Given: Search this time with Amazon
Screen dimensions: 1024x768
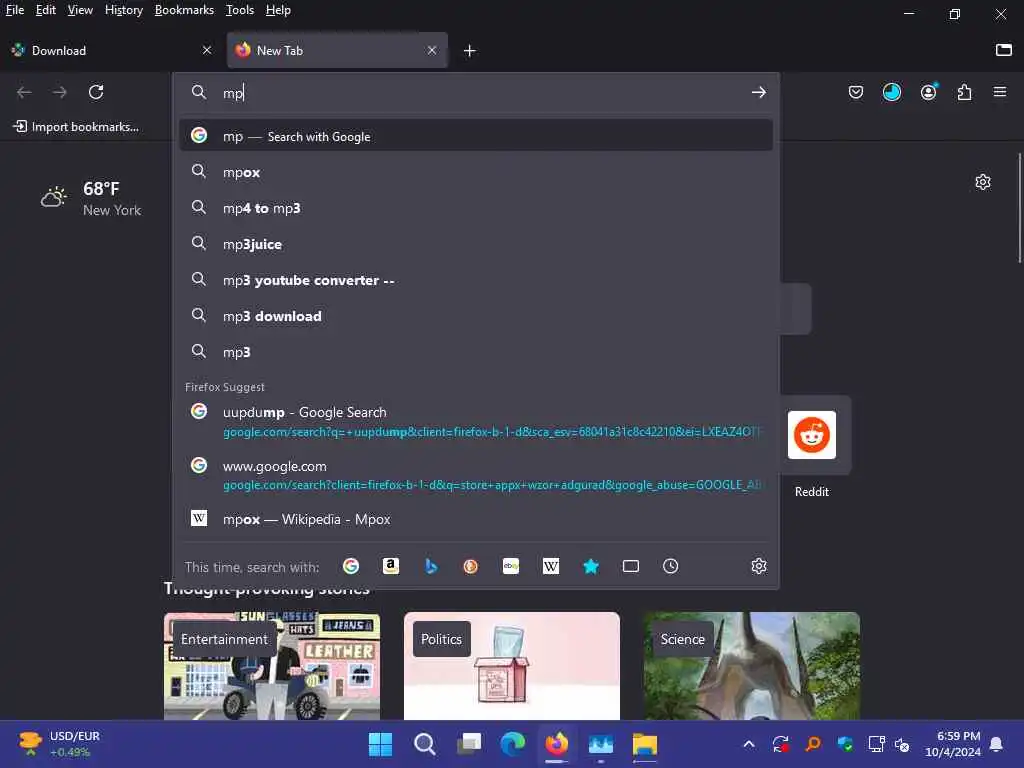Looking at the screenshot, I should point(391,566).
